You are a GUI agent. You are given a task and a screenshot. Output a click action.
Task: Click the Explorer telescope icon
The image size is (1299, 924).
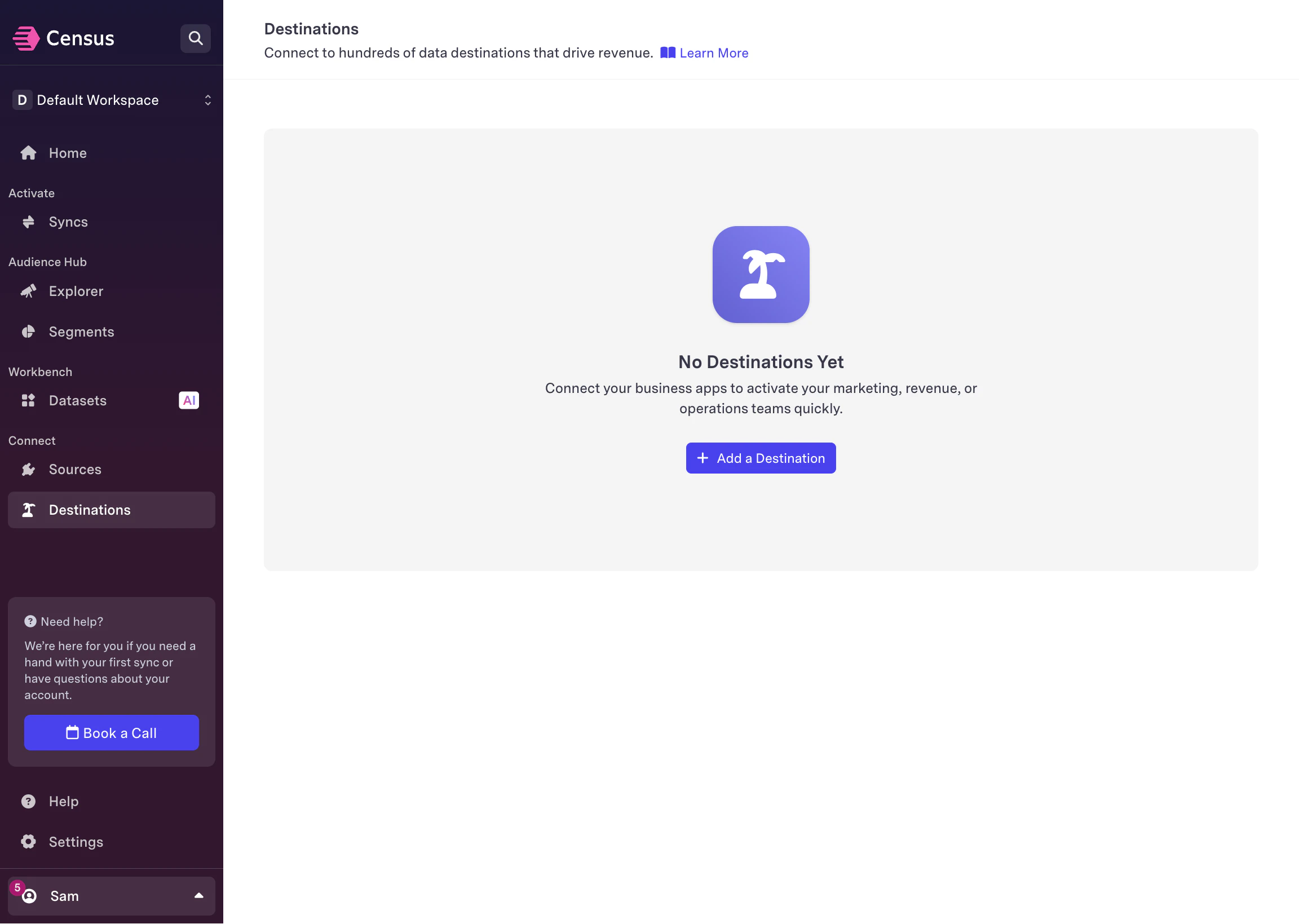point(28,291)
